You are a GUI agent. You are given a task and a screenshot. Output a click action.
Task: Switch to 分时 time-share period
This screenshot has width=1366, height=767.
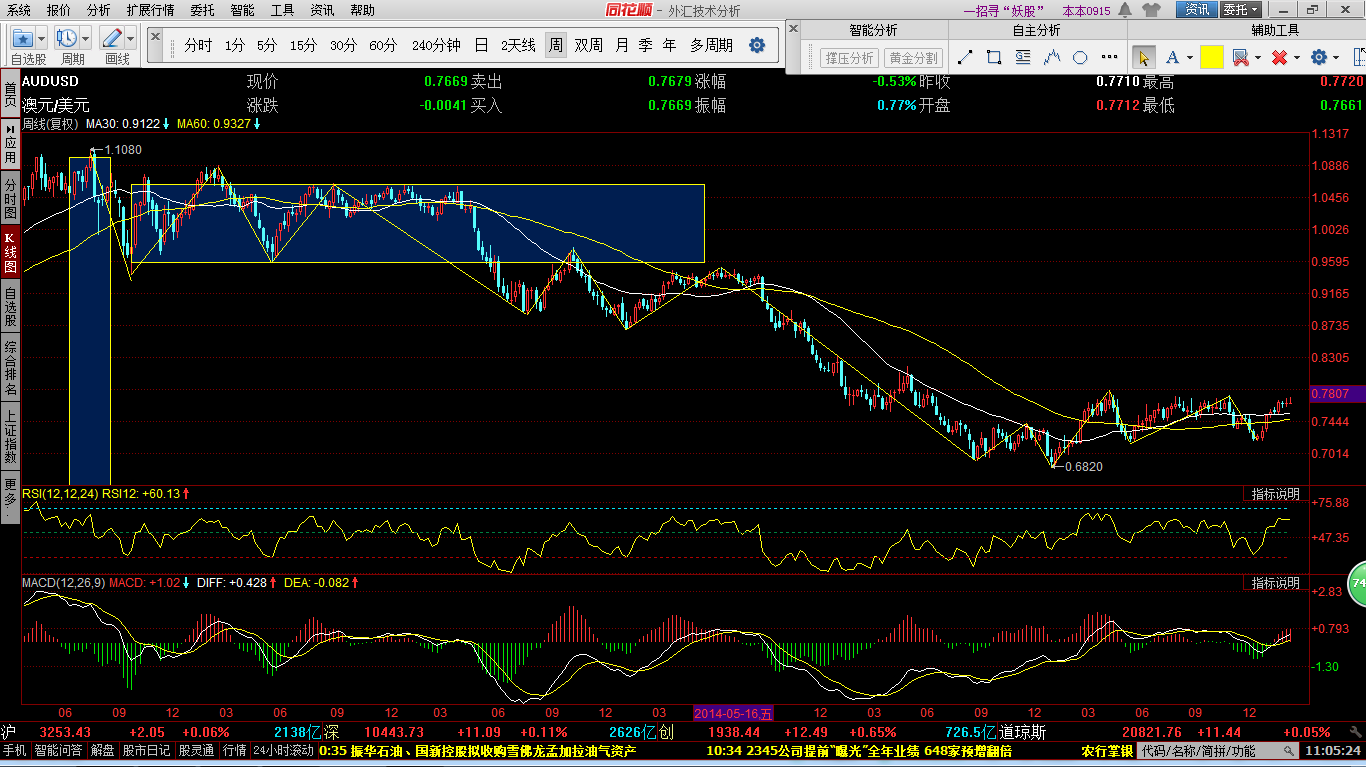click(x=198, y=45)
